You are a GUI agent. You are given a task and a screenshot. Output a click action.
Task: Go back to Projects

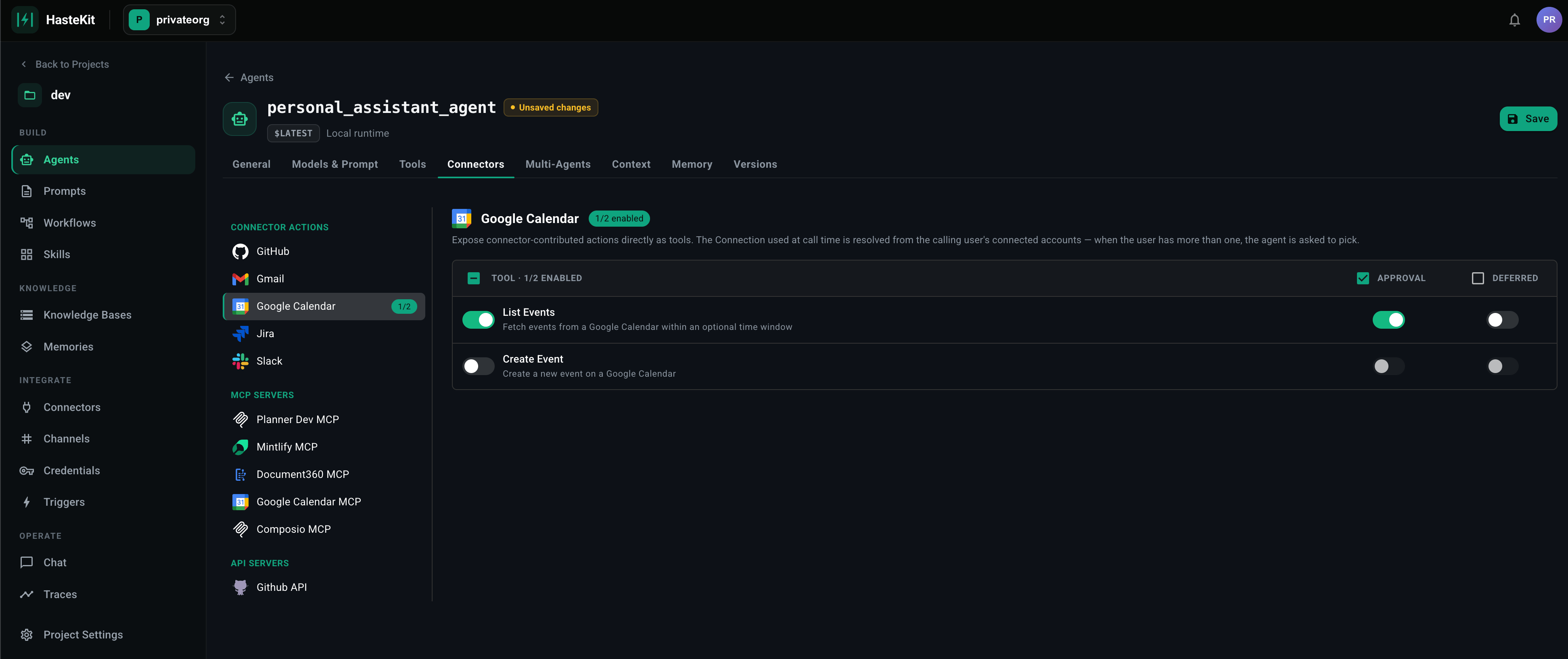pos(65,65)
